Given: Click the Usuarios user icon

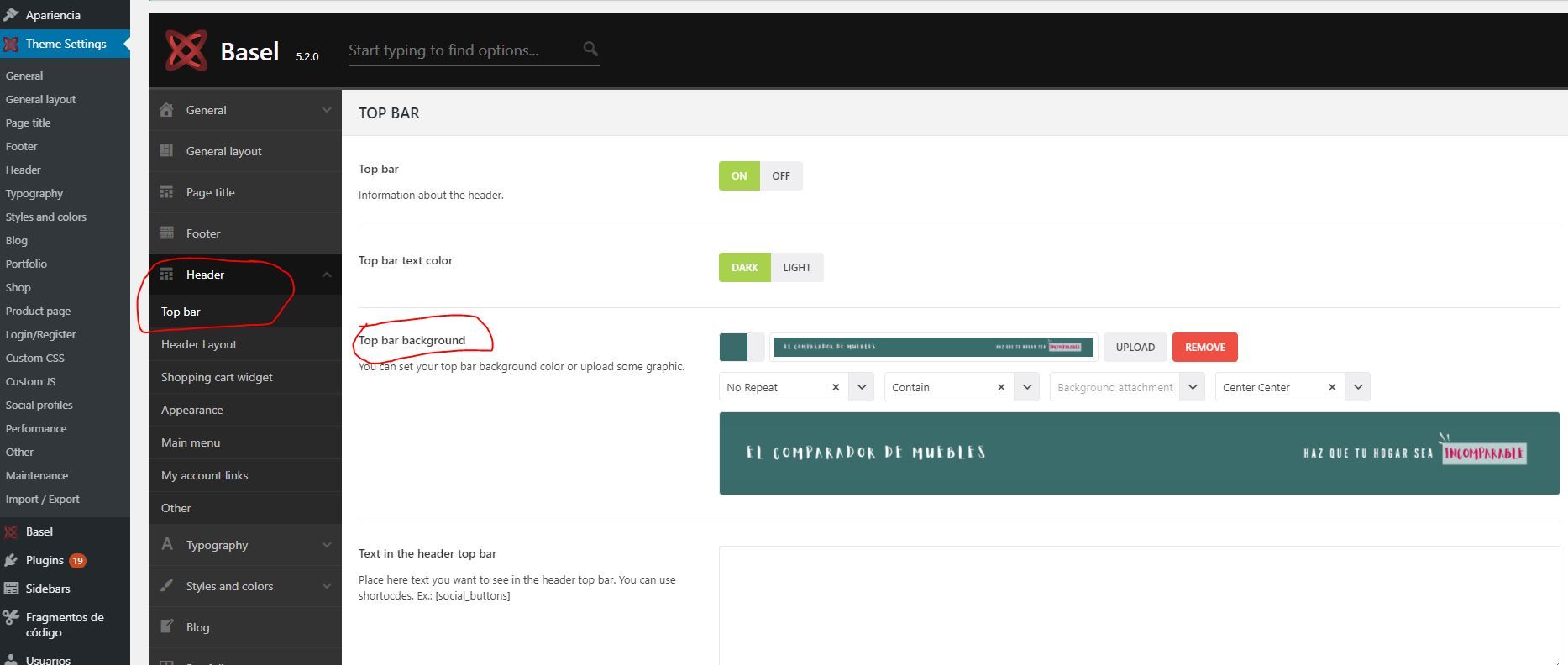Looking at the screenshot, I should tap(11, 660).
